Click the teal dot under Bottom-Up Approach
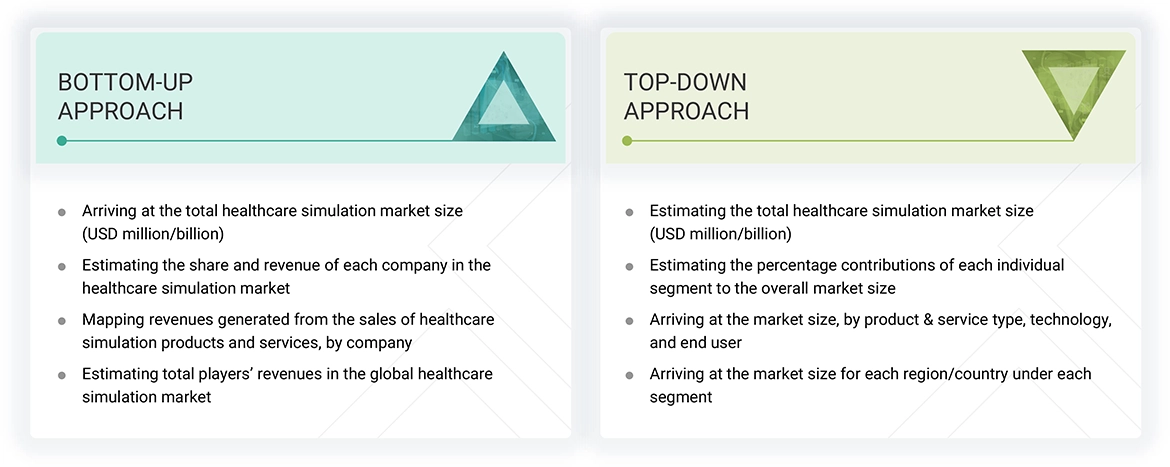The height and width of the screenshot is (467, 1170). pos(62,141)
